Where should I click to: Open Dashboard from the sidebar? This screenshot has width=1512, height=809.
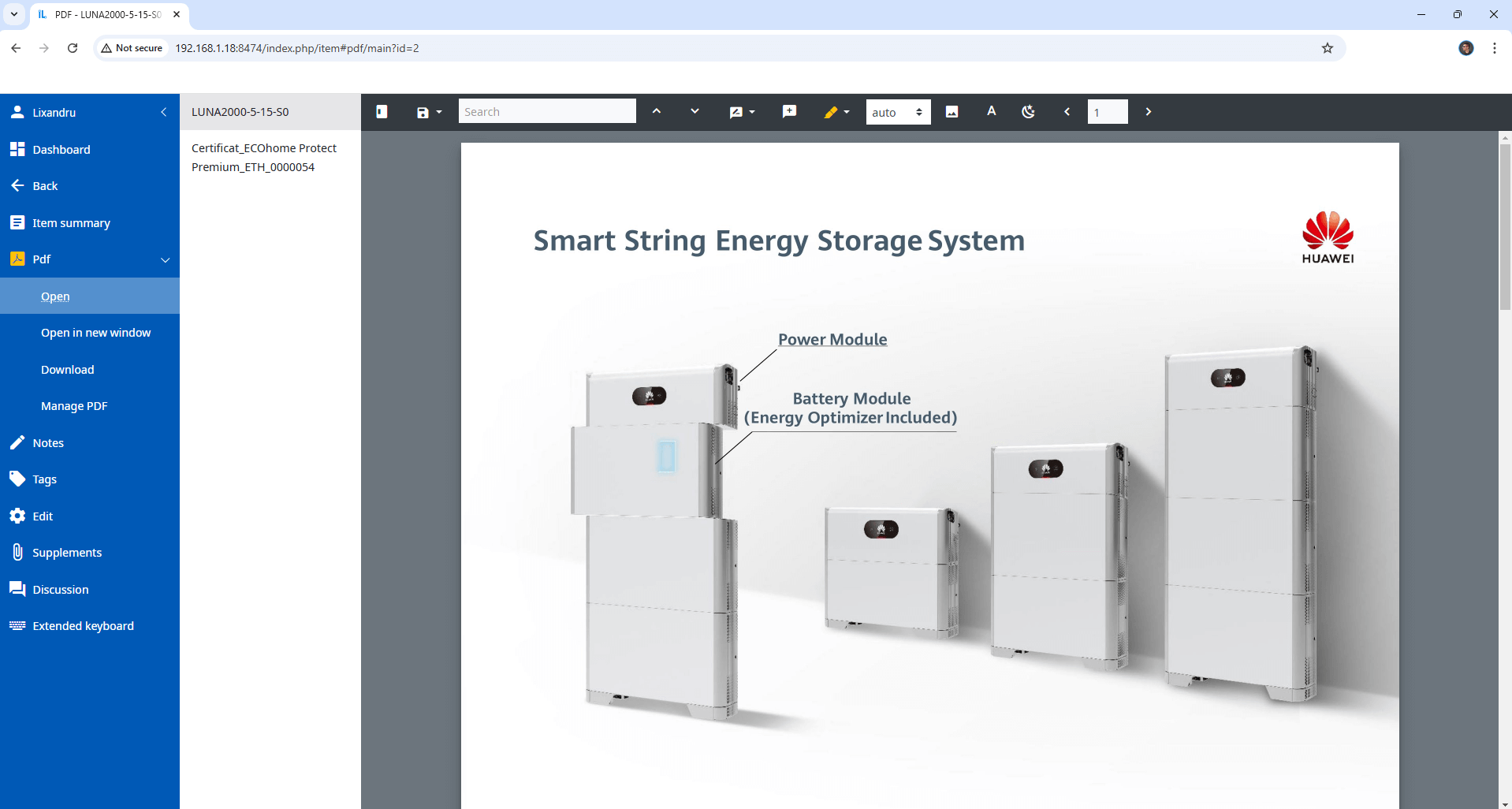point(90,150)
